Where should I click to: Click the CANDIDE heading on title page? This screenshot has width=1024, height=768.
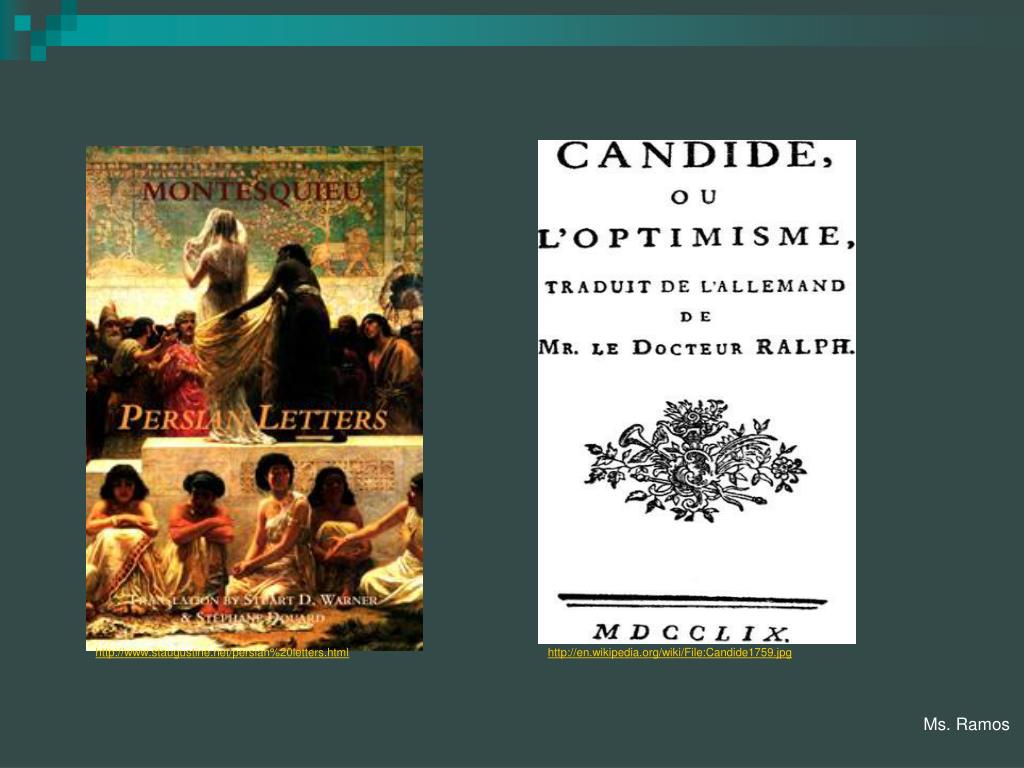coord(695,155)
